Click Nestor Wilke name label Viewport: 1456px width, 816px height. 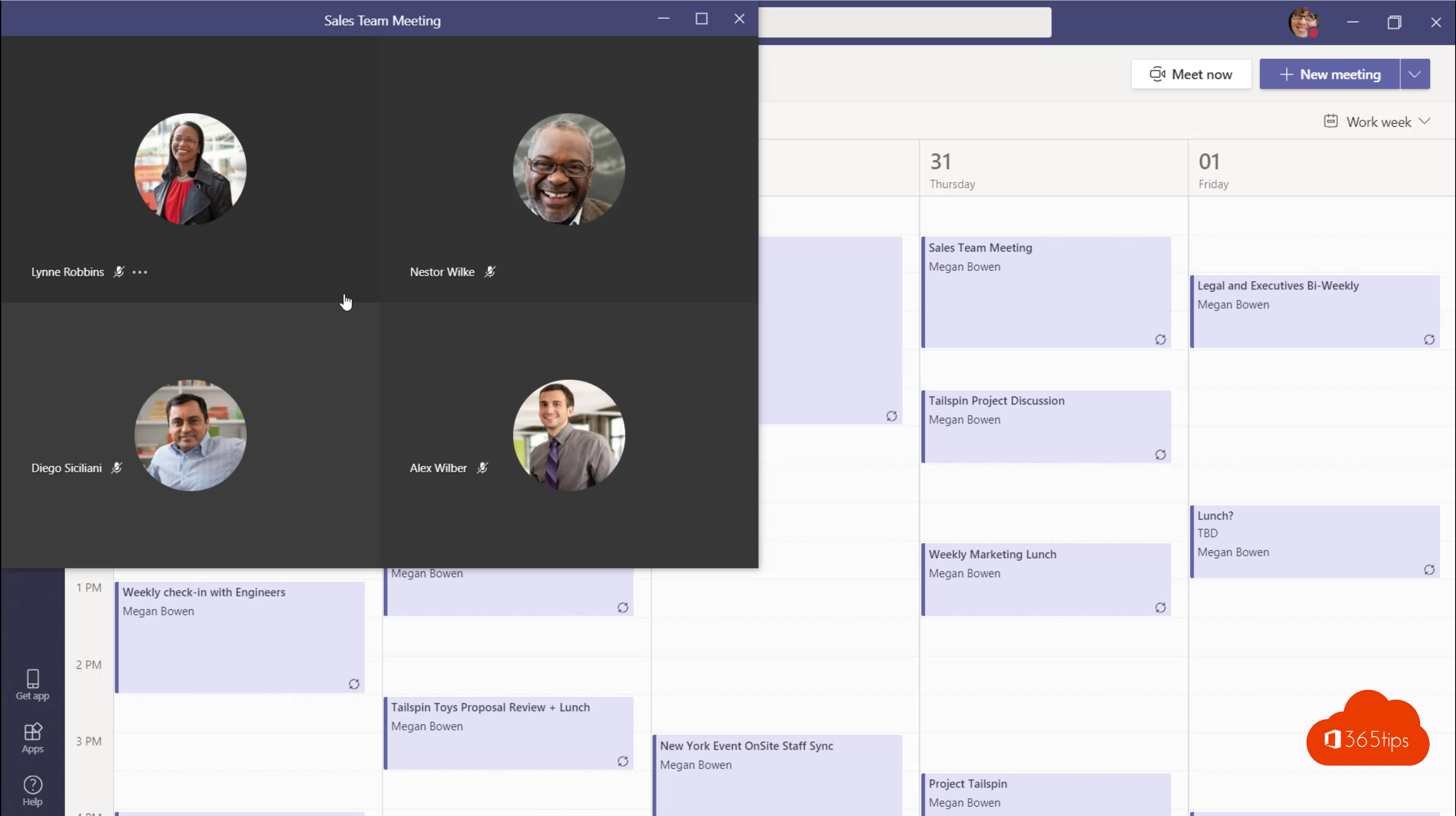point(442,272)
